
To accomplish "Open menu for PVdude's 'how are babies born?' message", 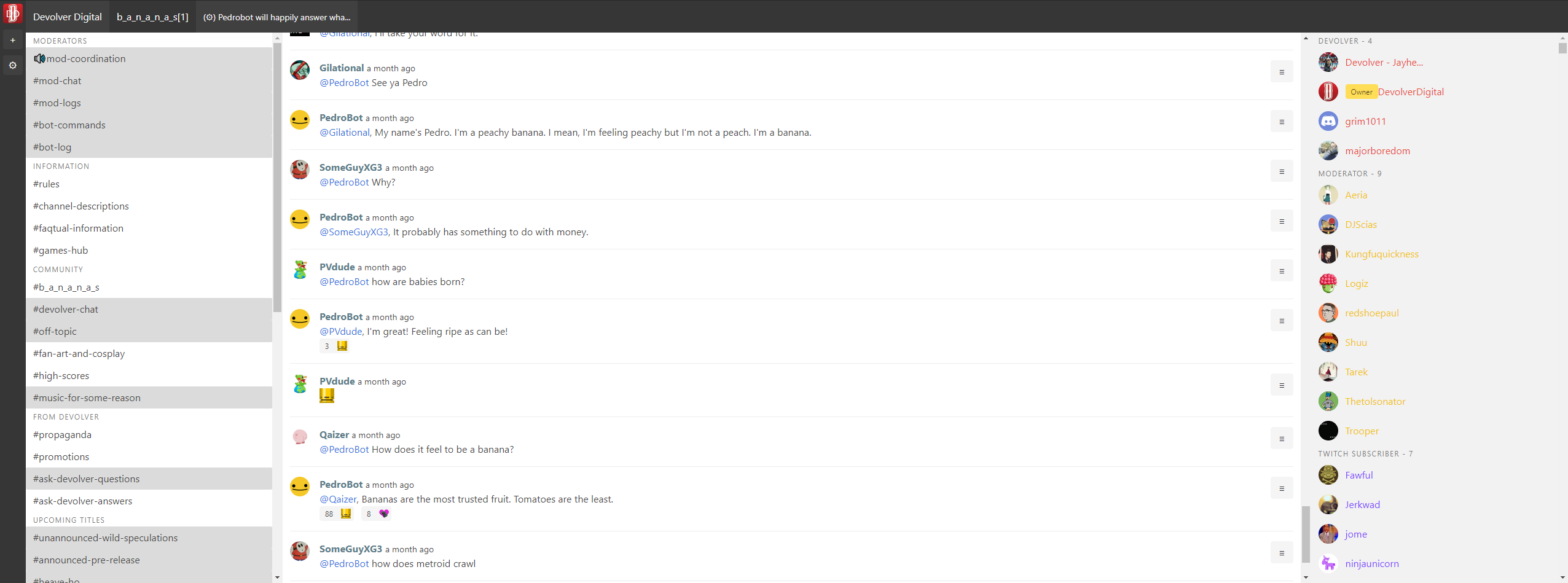I will coord(1281,271).
